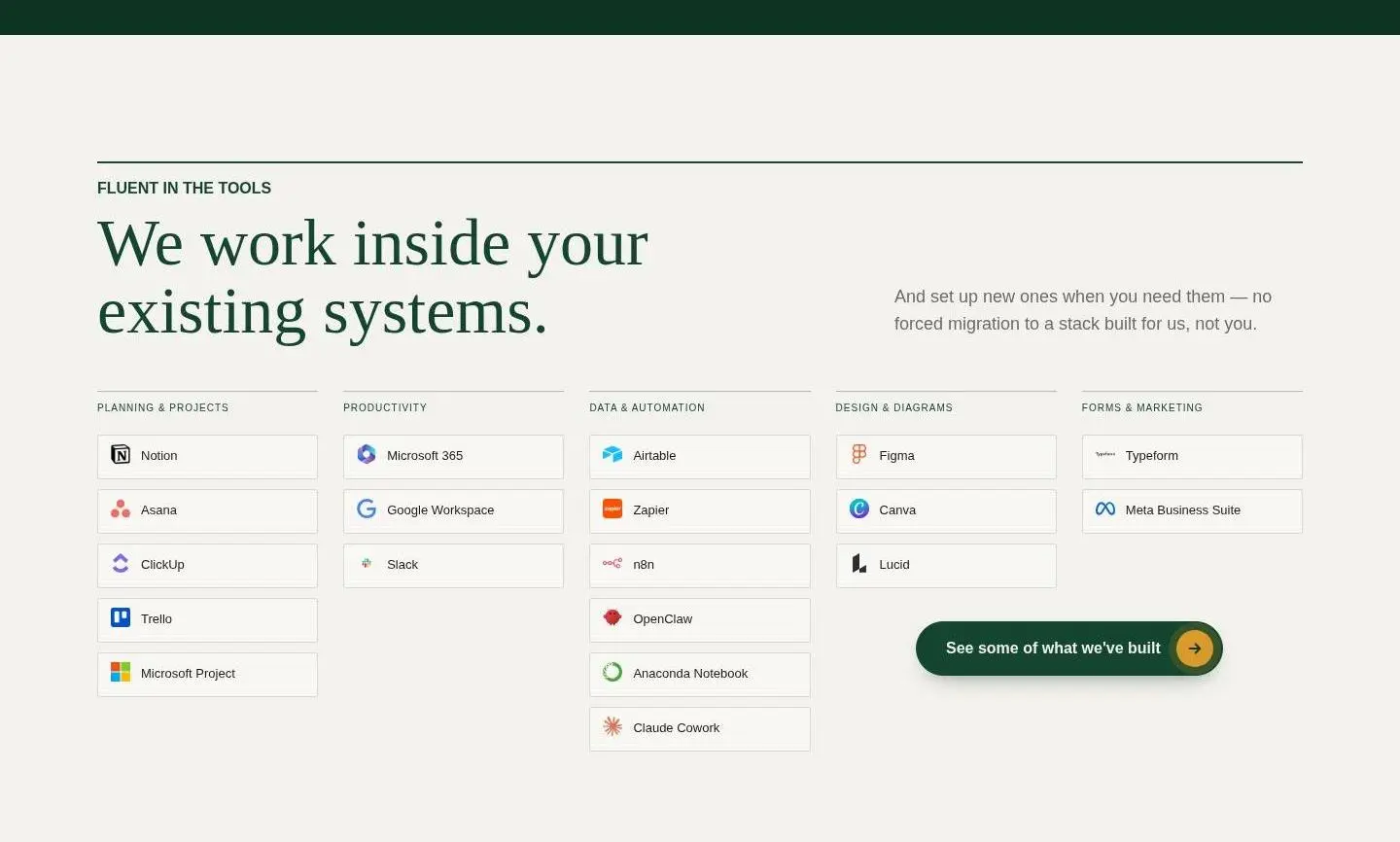Click the Airtable logo icon
Viewport: 1400px width, 842px height.
click(x=612, y=454)
